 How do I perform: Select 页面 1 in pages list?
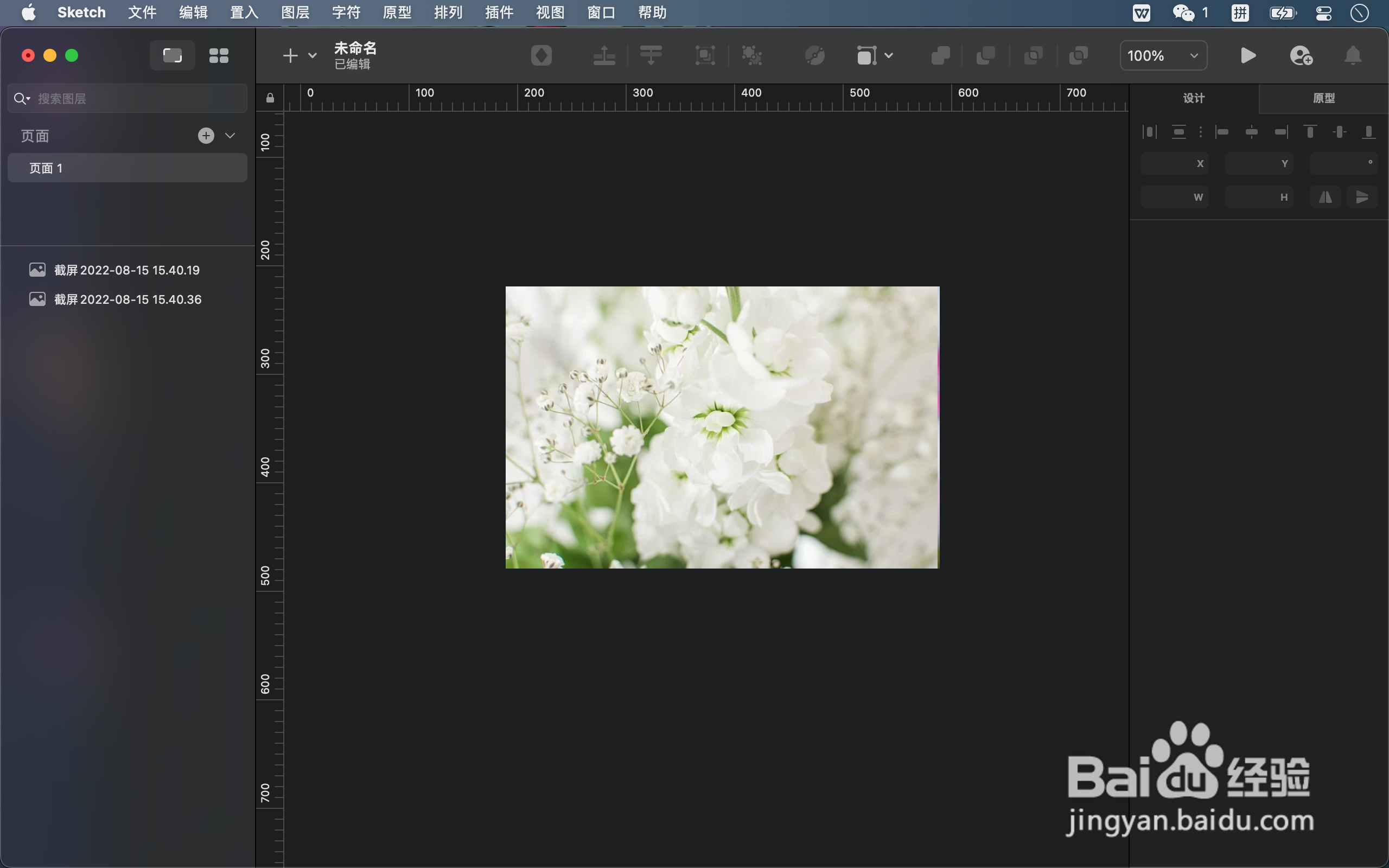128,168
